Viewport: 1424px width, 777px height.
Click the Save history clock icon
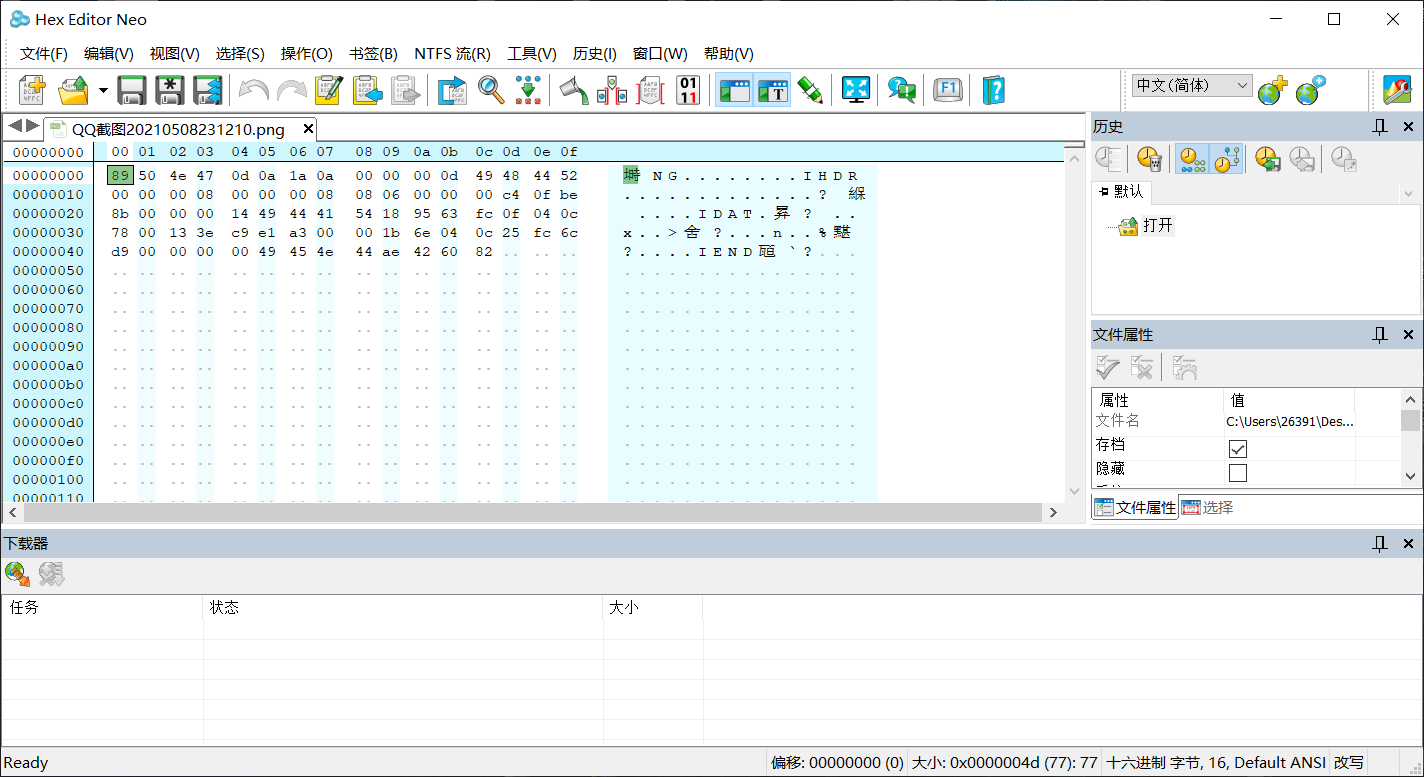click(x=1268, y=159)
